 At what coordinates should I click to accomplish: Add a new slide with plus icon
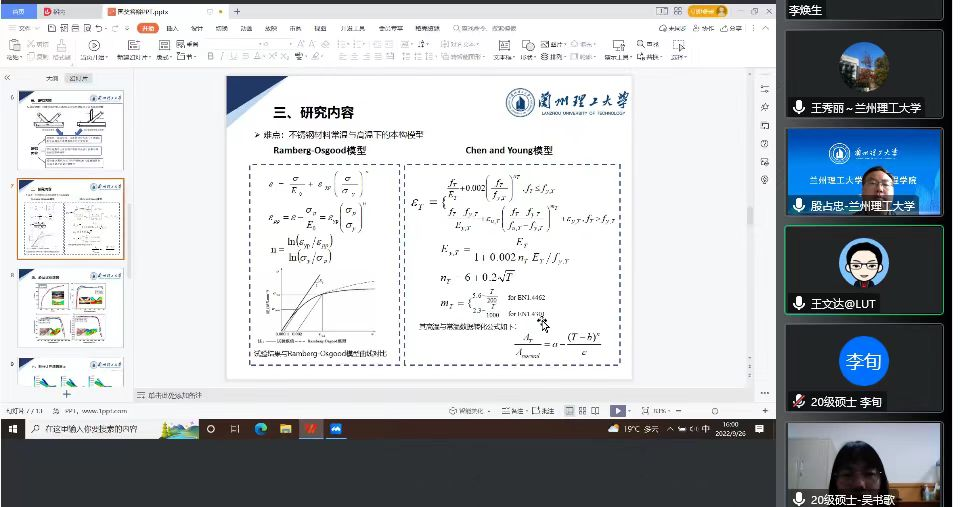coord(67,395)
